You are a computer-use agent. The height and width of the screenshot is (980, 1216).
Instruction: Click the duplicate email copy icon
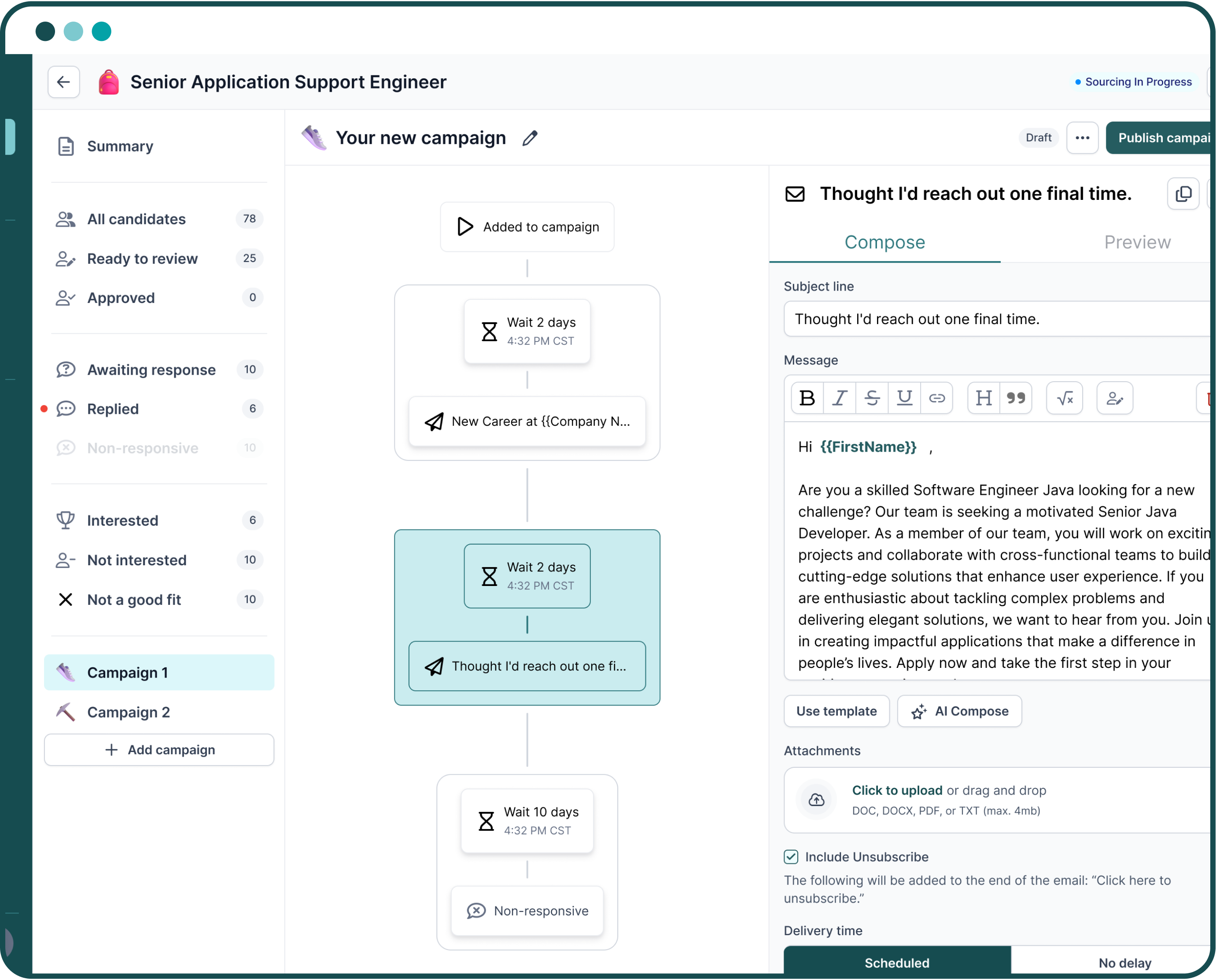1183,194
